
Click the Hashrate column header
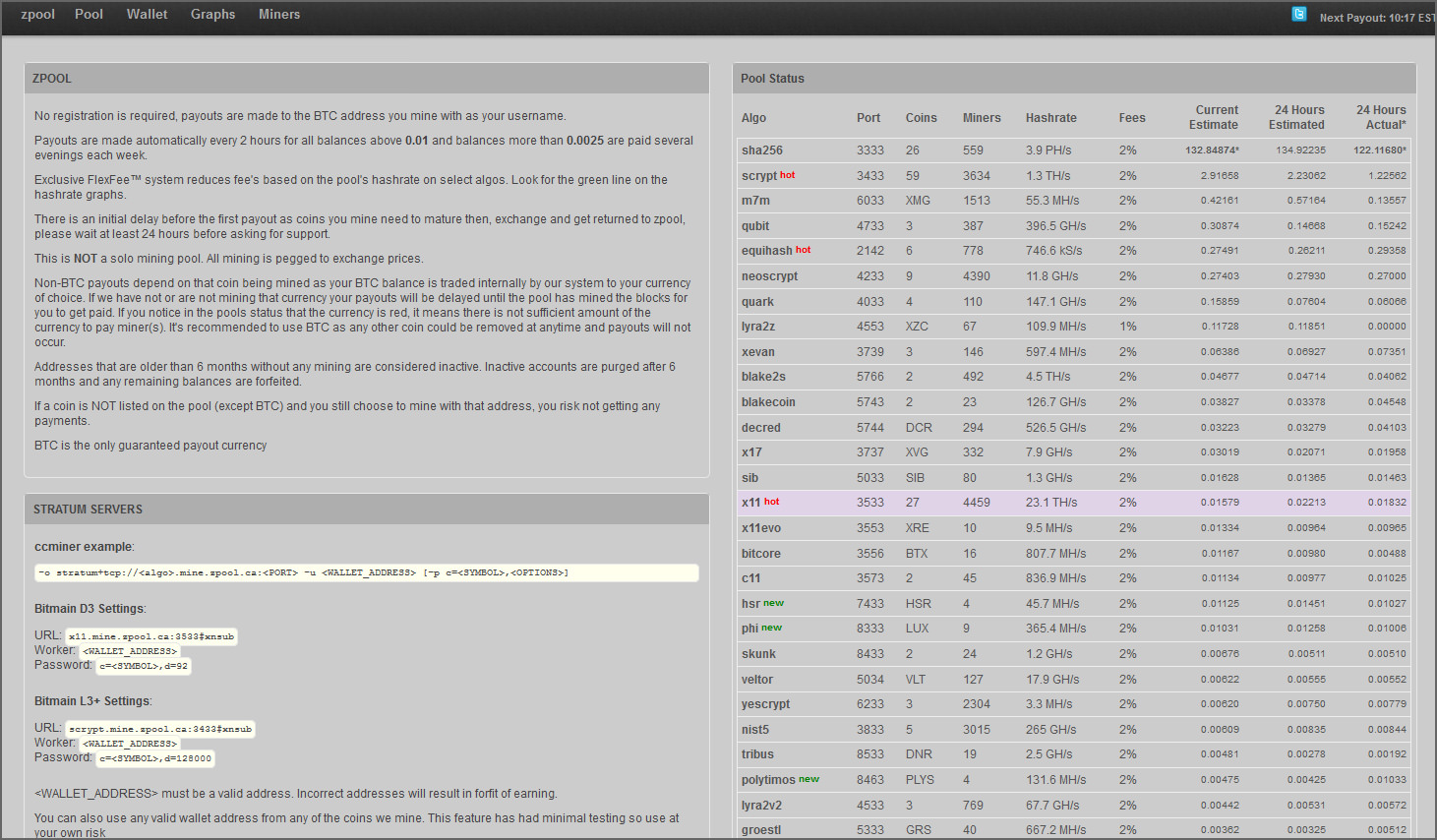tap(1051, 118)
